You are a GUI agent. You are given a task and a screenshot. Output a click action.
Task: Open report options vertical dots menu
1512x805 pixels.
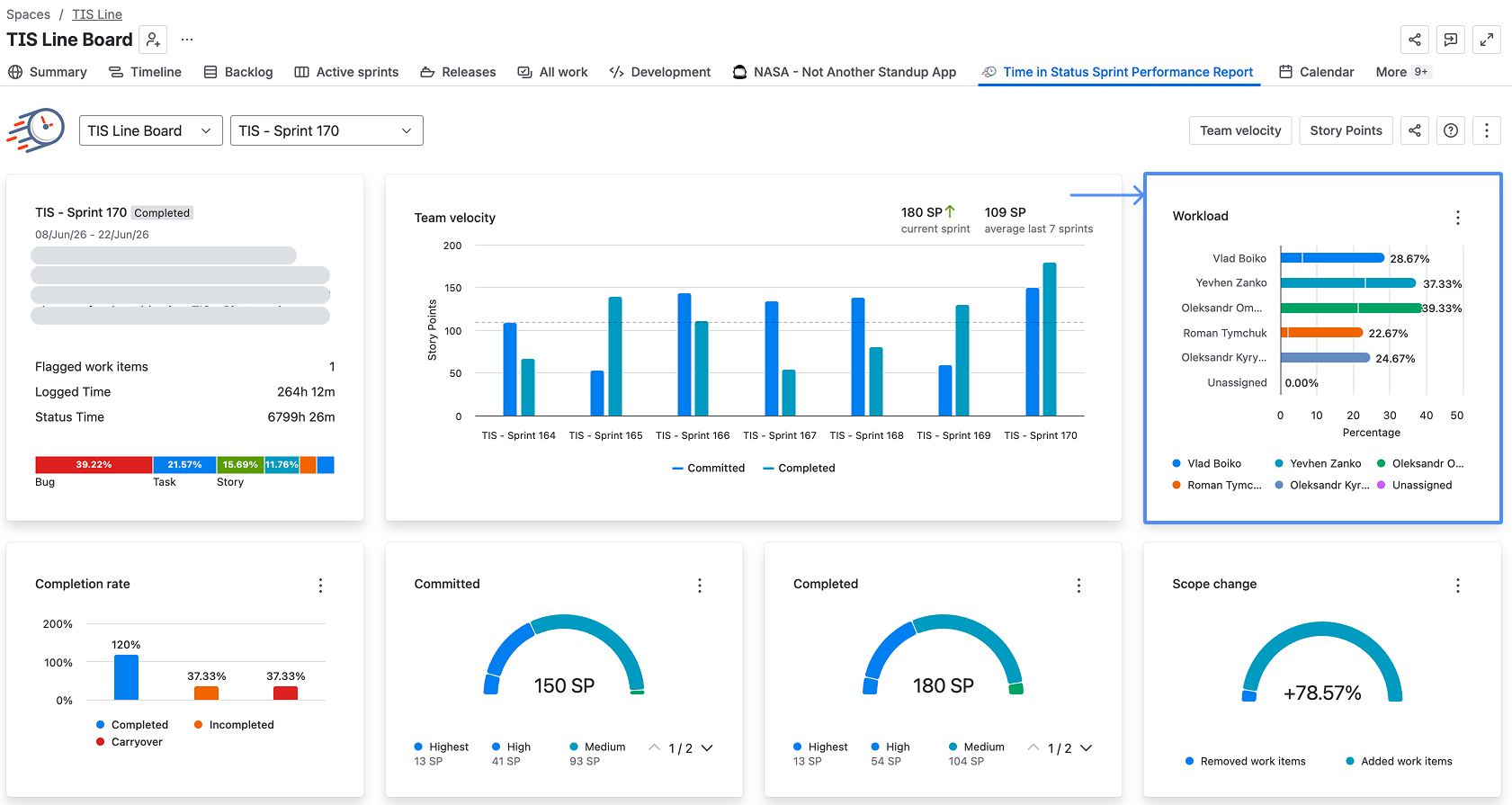pyautogui.click(x=1487, y=130)
